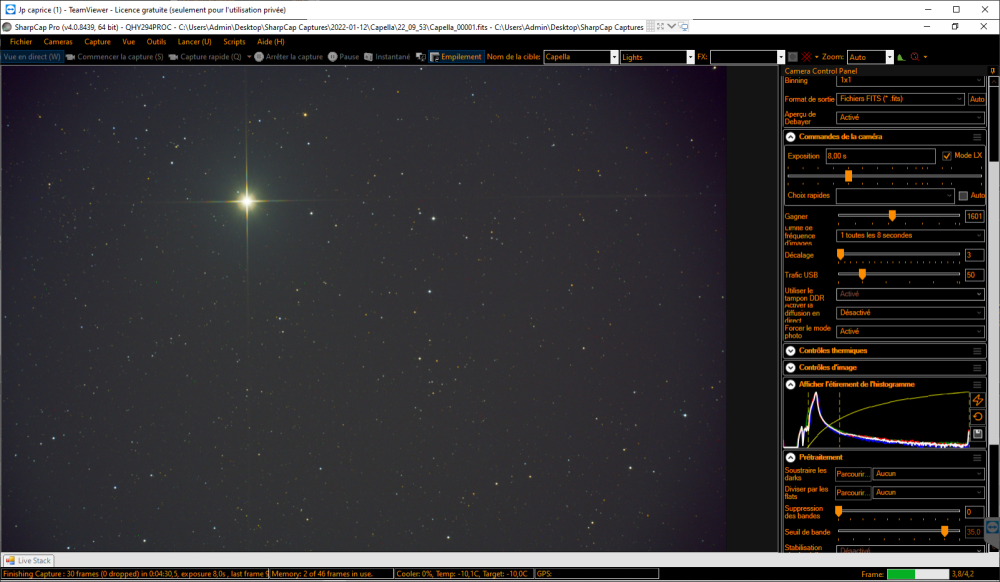Open the Lancer (U) menu
Screen dimensions: 1000x582
[x=195, y=42]
